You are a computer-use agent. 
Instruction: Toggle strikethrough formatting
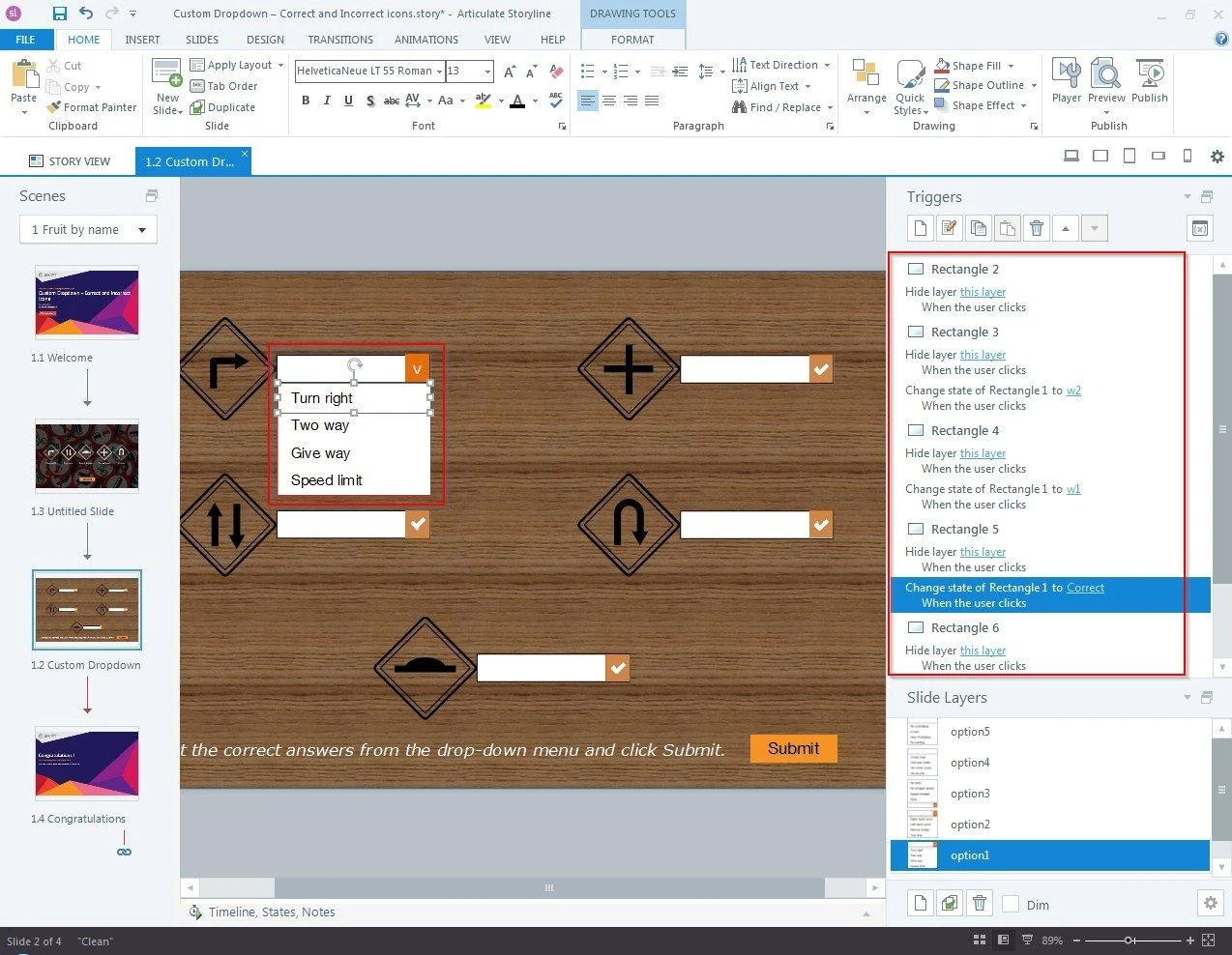392,101
